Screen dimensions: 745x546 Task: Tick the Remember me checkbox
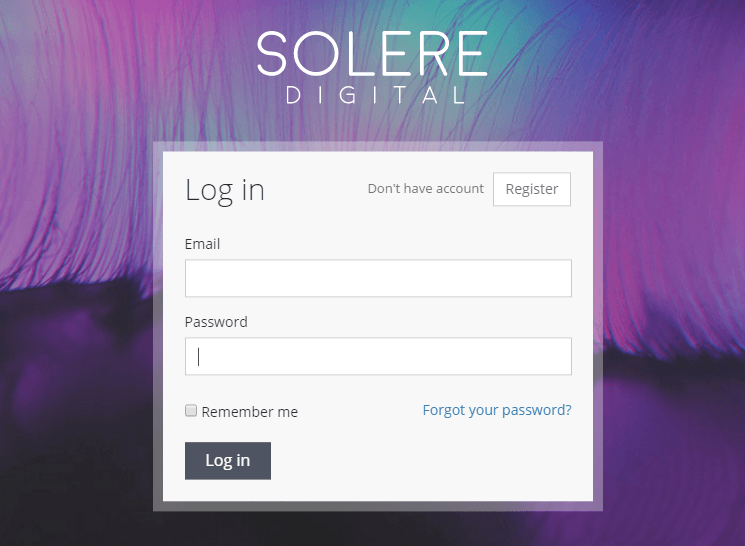[x=191, y=411]
